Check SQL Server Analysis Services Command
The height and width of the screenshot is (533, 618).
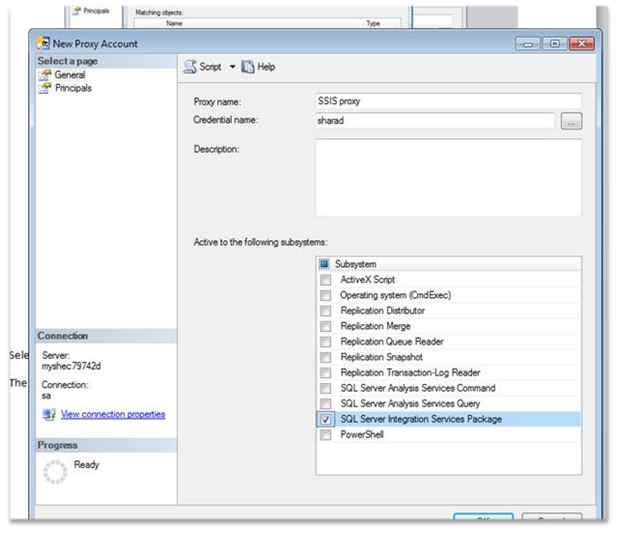tap(325, 388)
